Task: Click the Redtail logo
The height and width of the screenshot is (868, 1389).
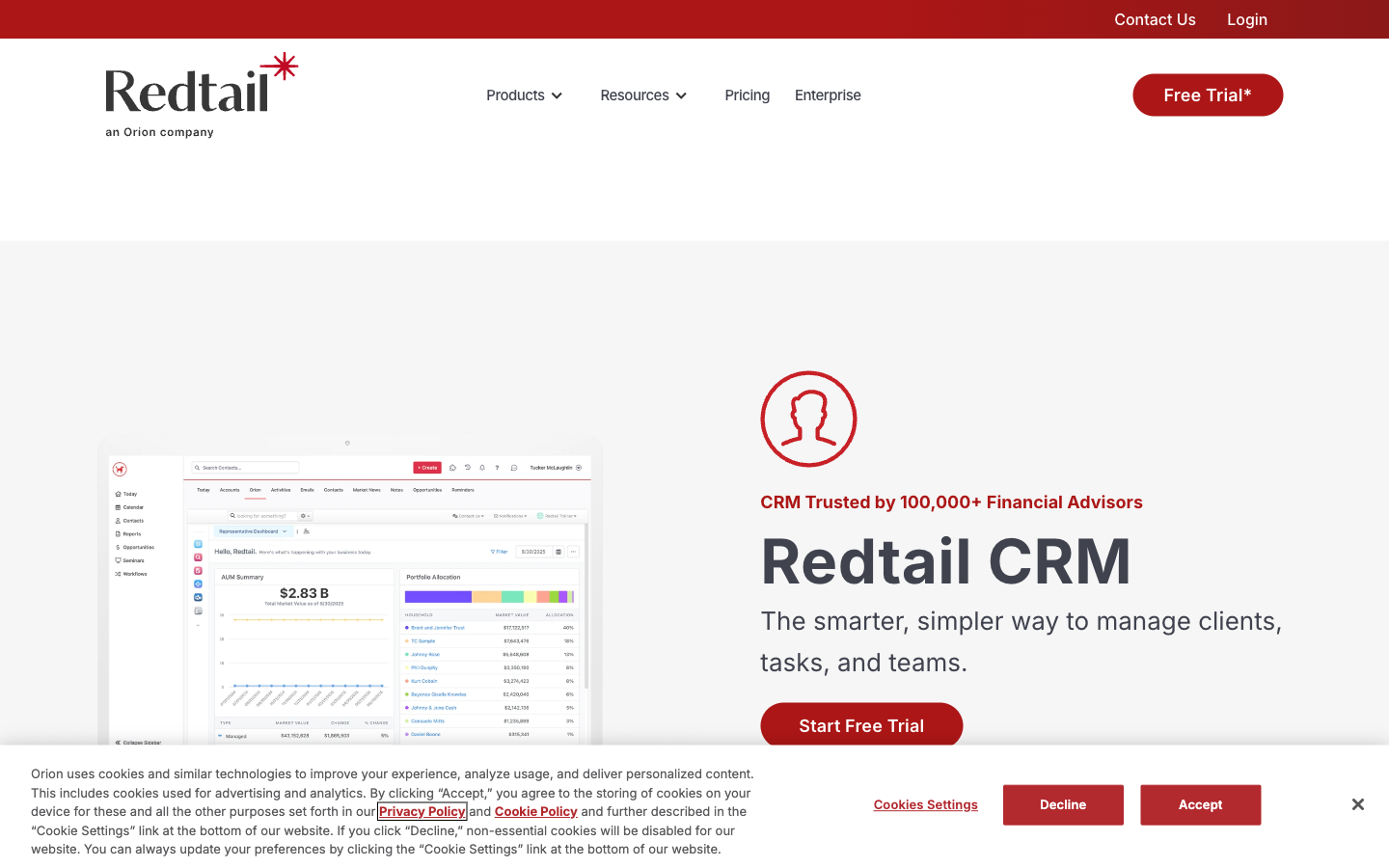Action: point(202,95)
